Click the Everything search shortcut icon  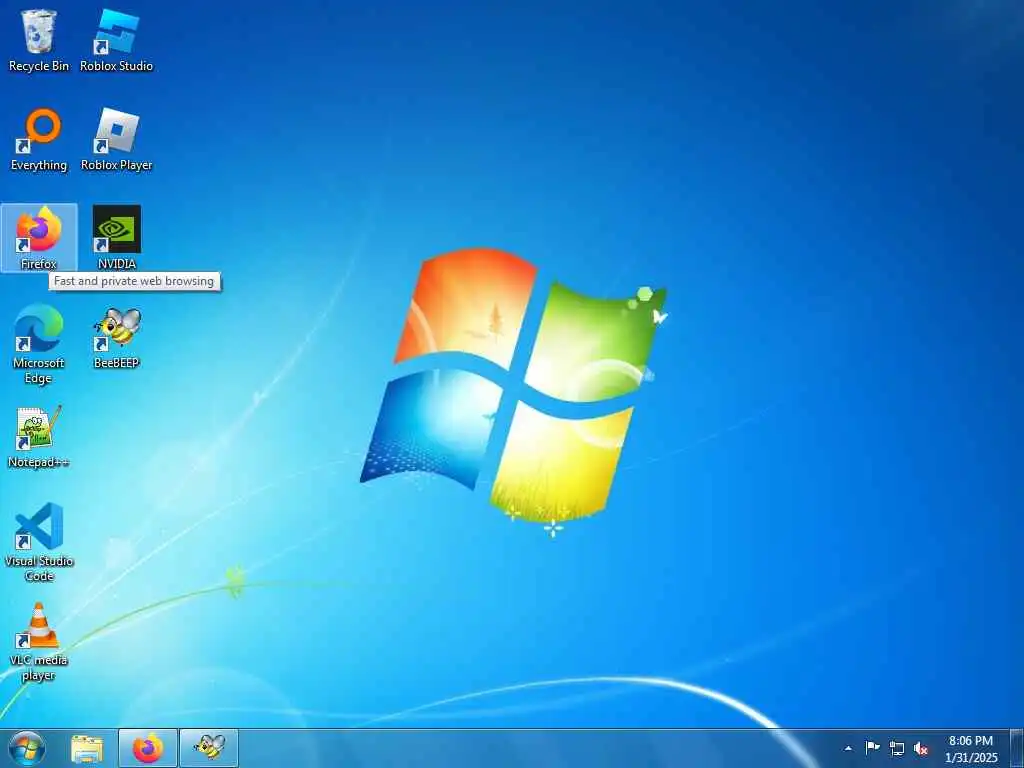(x=39, y=140)
